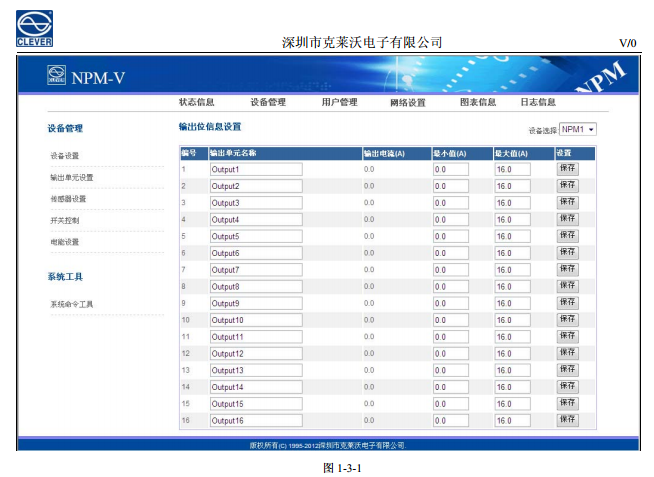Open the 状态信息 menu

(196, 102)
